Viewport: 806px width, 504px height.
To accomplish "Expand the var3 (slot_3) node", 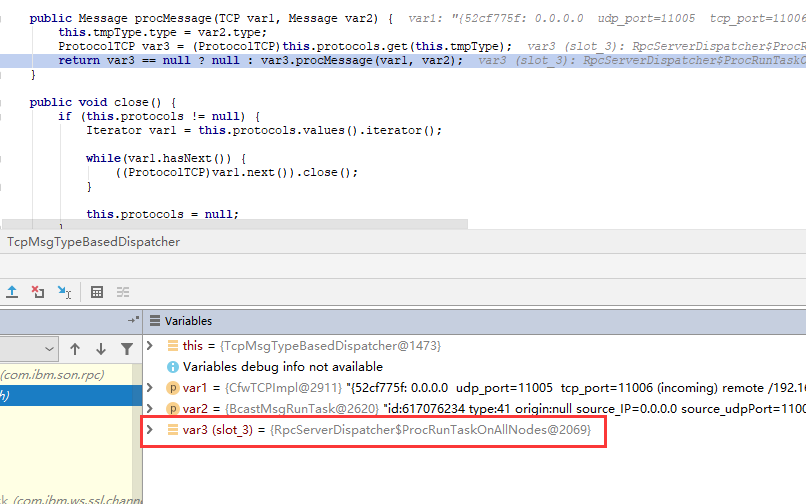I will 150,429.
